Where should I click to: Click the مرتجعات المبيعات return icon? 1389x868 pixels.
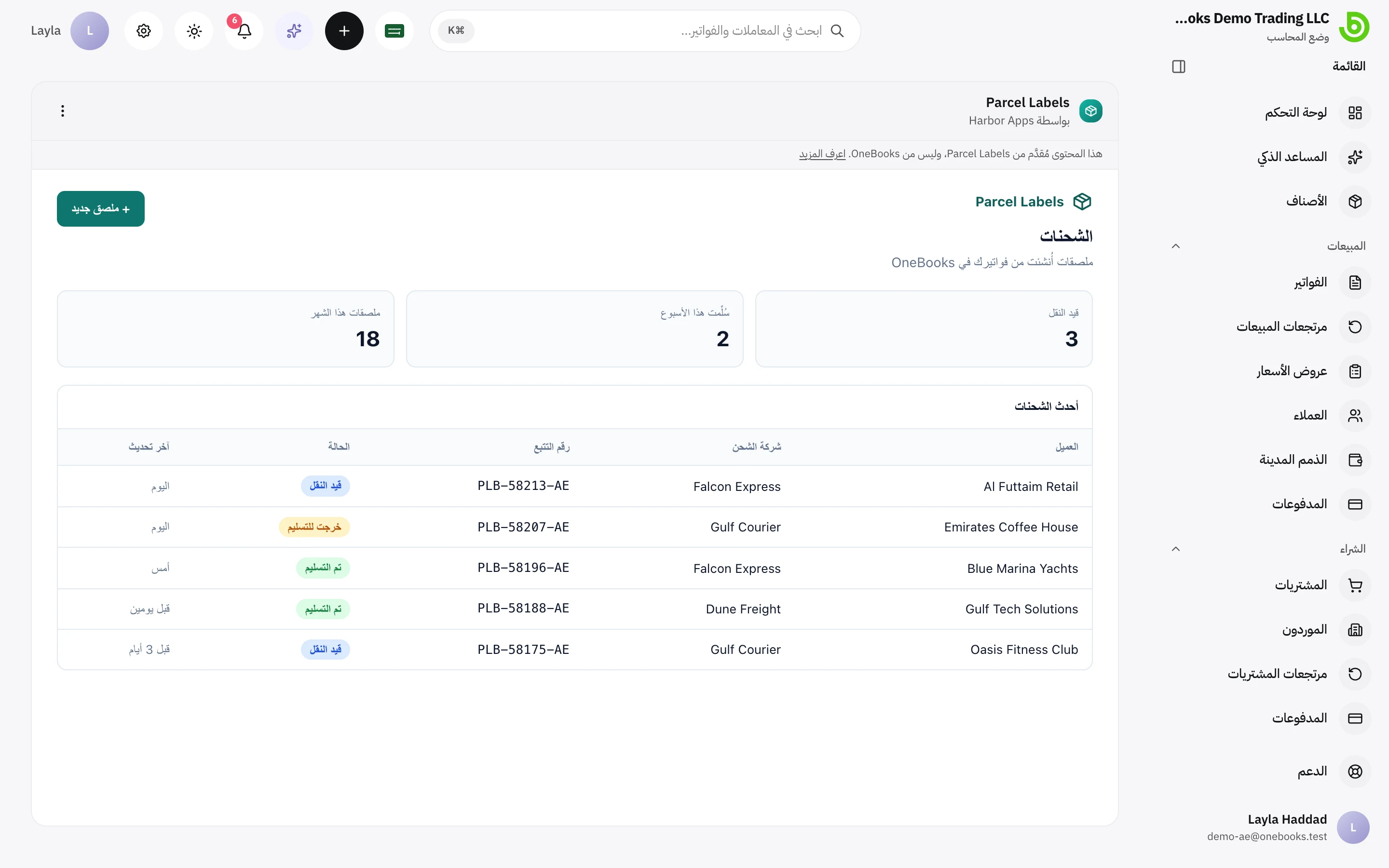(1355, 326)
